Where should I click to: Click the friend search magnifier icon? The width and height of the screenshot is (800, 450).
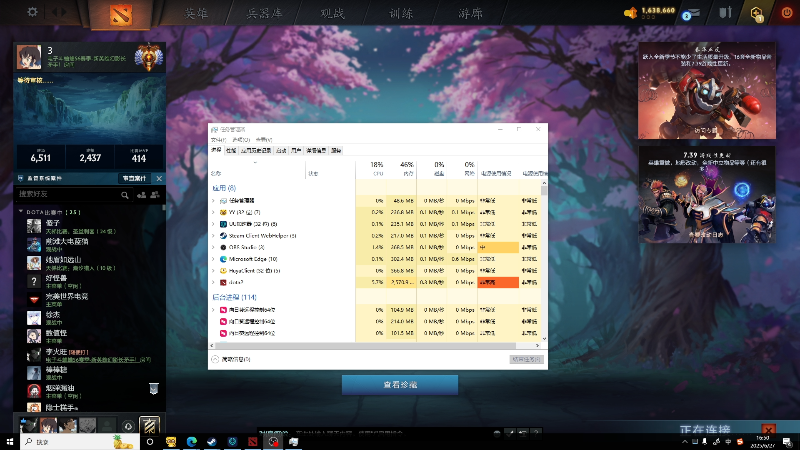[124, 195]
